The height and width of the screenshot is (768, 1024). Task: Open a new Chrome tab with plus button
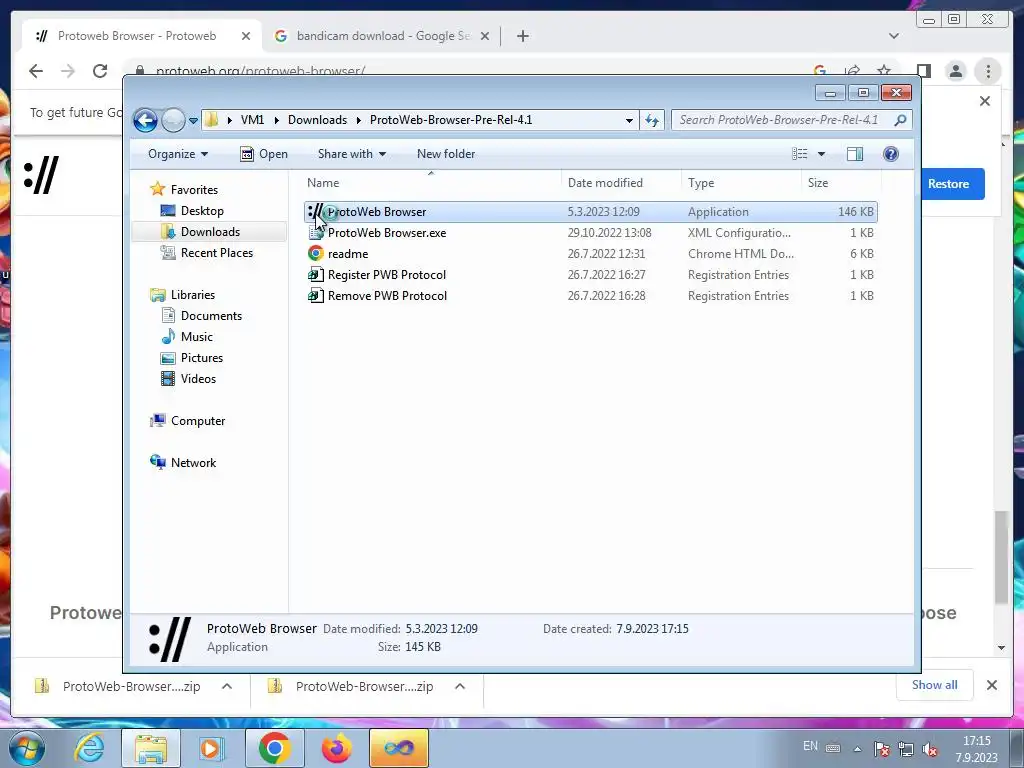(x=522, y=36)
